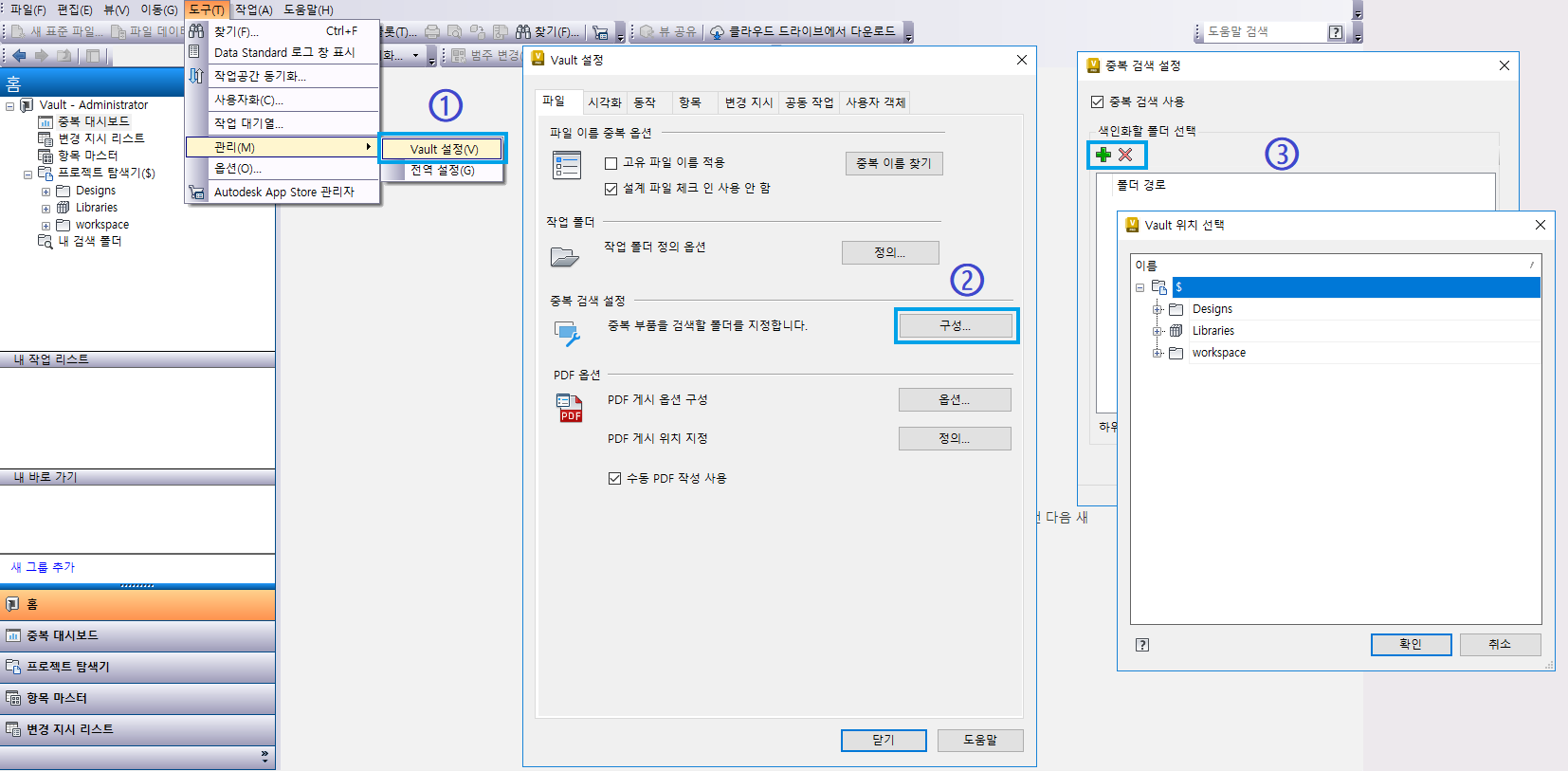
Task: Uncheck the 중복 검색 사용 checkbox
Action: (x=1098, y=101)
